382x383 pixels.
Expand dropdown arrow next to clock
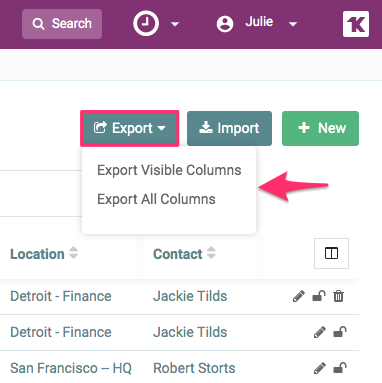[175, 24]
